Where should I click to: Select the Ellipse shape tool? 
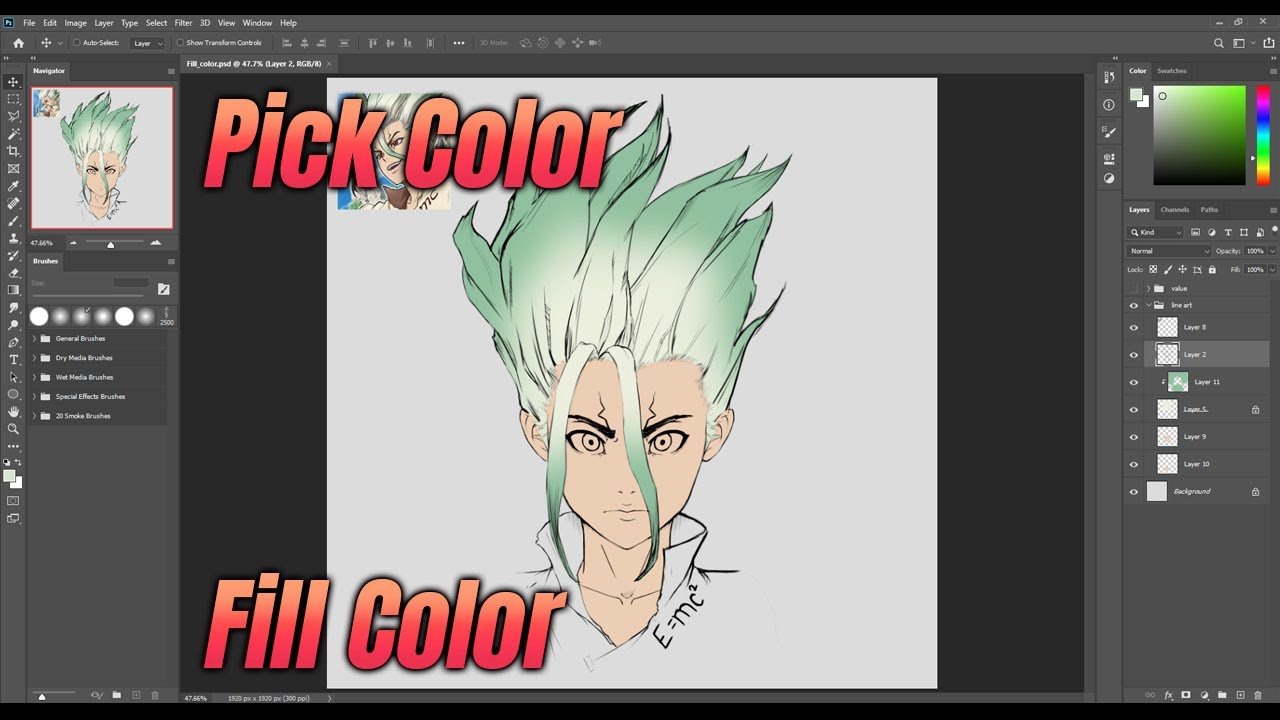pyautogui.click(x=13, y=394)
